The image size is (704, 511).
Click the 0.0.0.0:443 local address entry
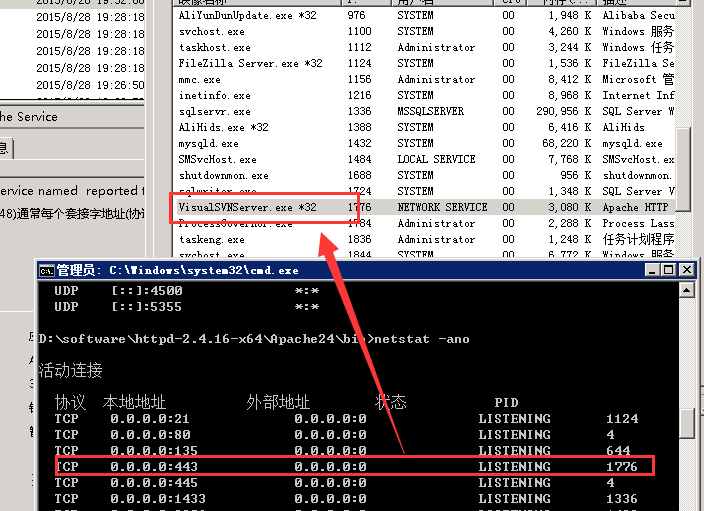tap(154, 467)
